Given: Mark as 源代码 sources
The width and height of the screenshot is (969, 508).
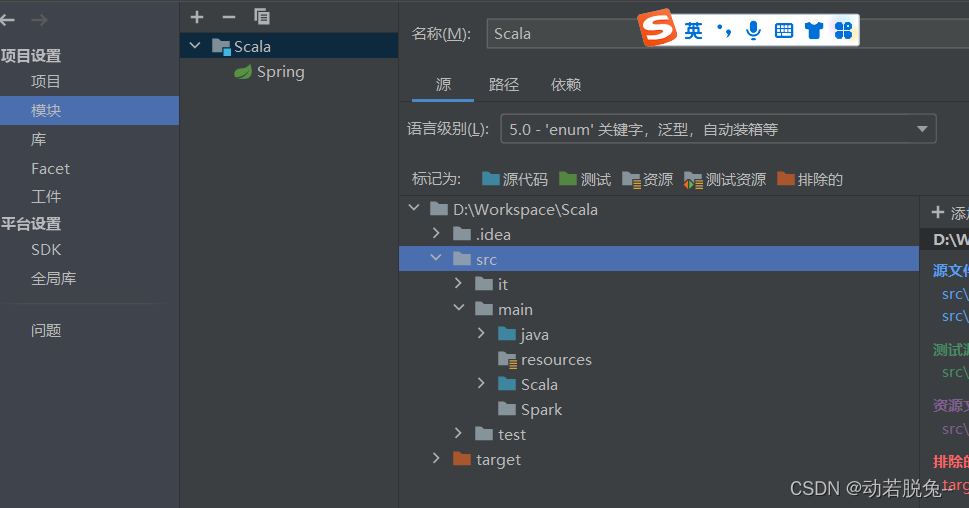Looking at the screenshot, I should [x=515, y=179].
